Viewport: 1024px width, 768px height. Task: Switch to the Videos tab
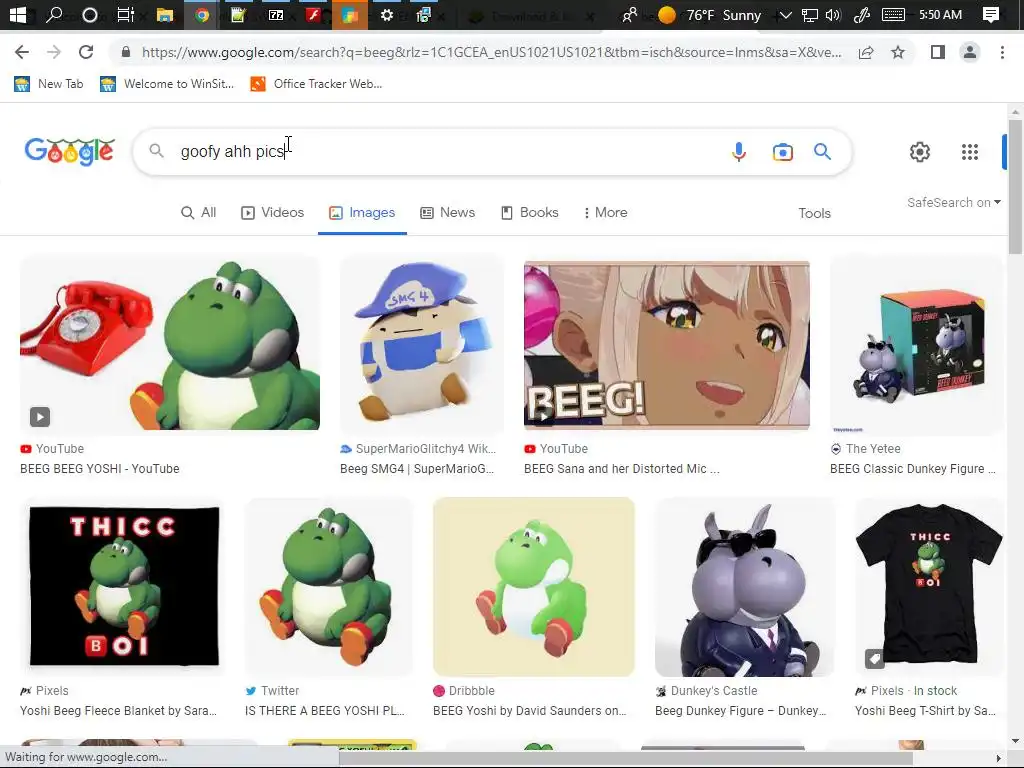(x=273, y=212)
